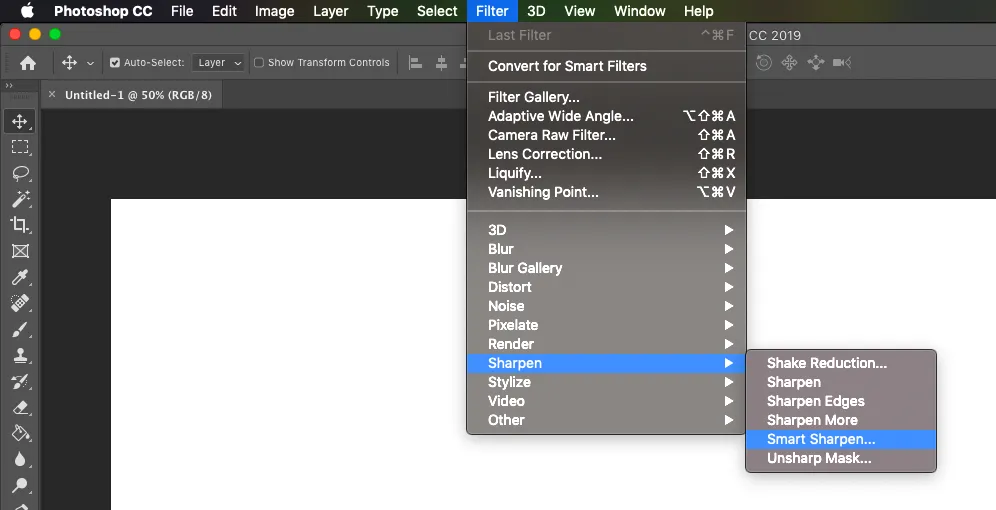Expand the 3D filter submenu
Screen dimensions: 996x510
[606, 230]
